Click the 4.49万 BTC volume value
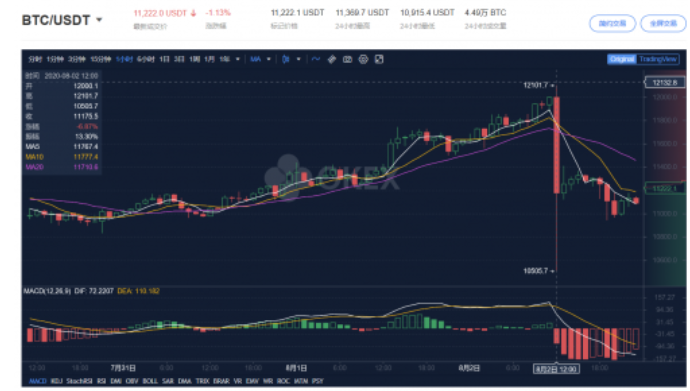Screen dimensions: 690x391 coord(485,13)
